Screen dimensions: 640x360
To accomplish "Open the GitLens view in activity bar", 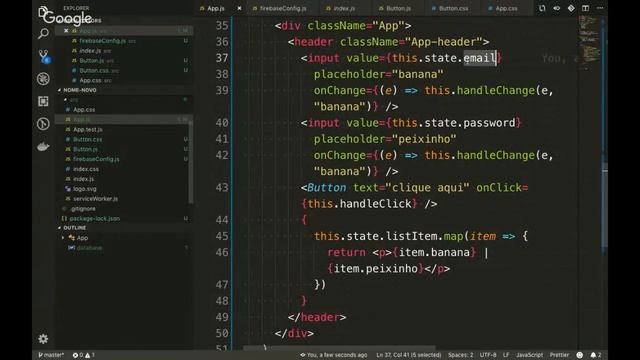I will [43, 124].
